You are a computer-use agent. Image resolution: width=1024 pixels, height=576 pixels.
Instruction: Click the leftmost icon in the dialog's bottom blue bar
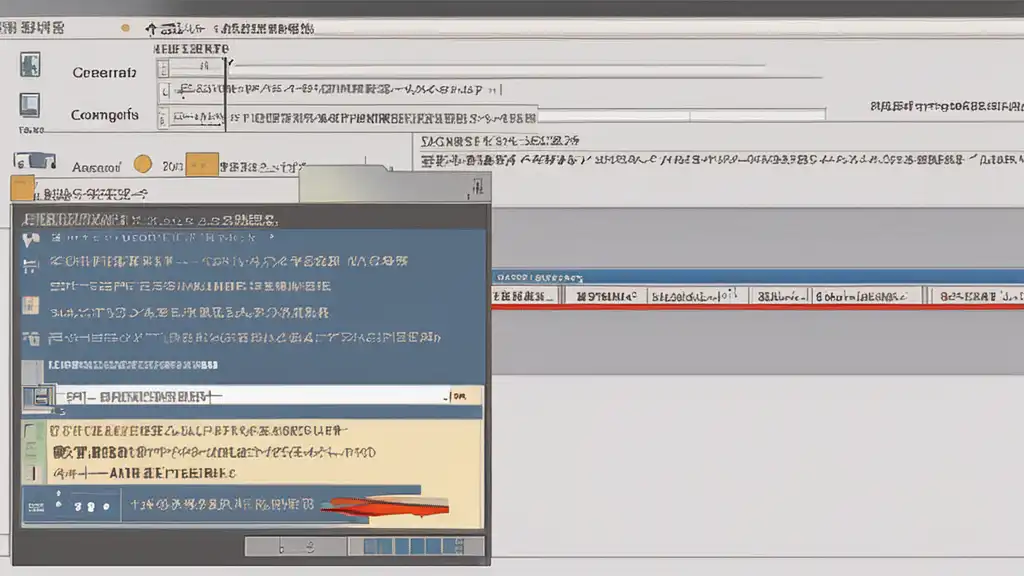pyautogui.click(x=36, y=507)
